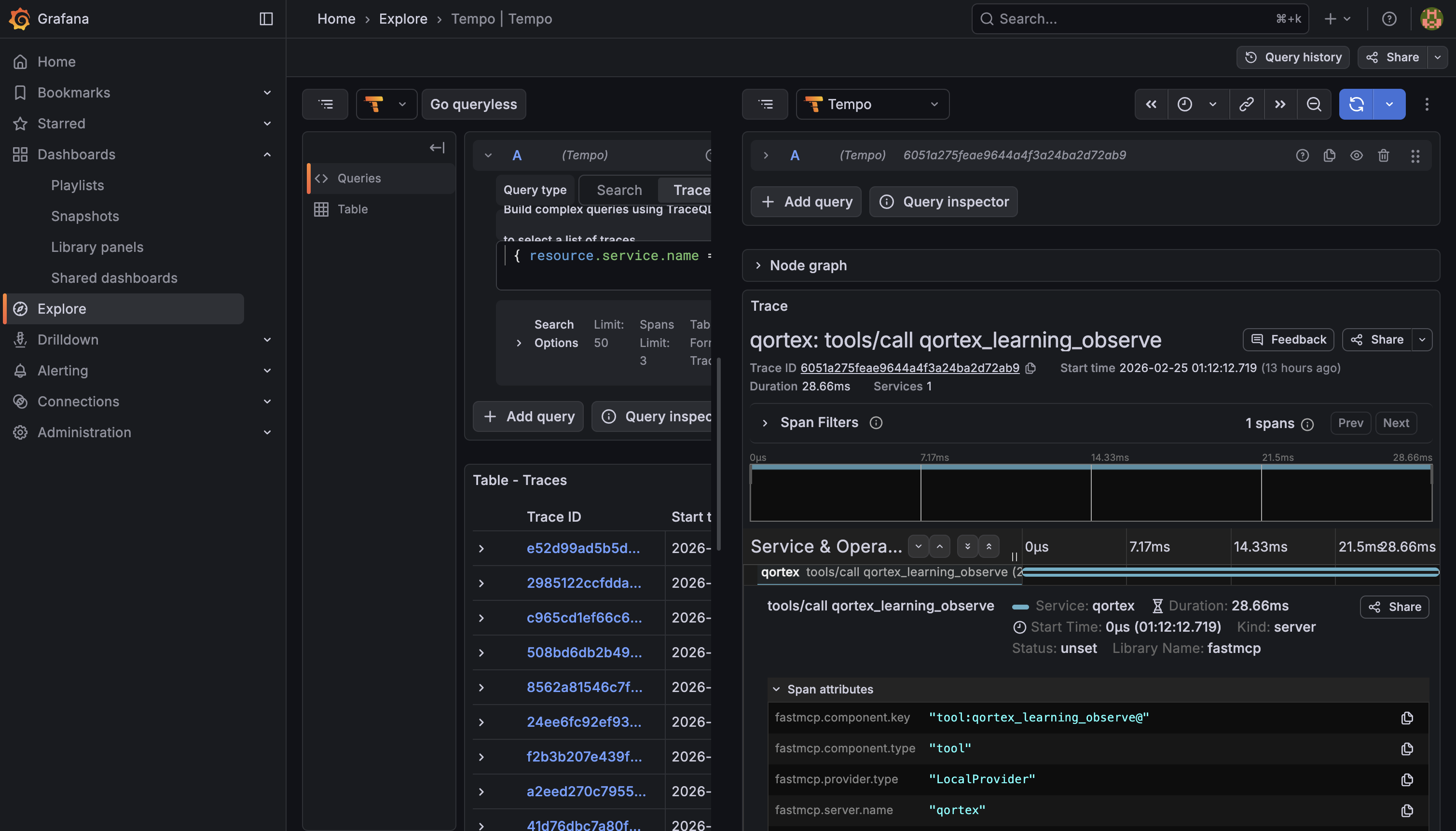Select the Search query type option
The width and height of the screenshot is (1456, 831).
click(x=619, y=190)
